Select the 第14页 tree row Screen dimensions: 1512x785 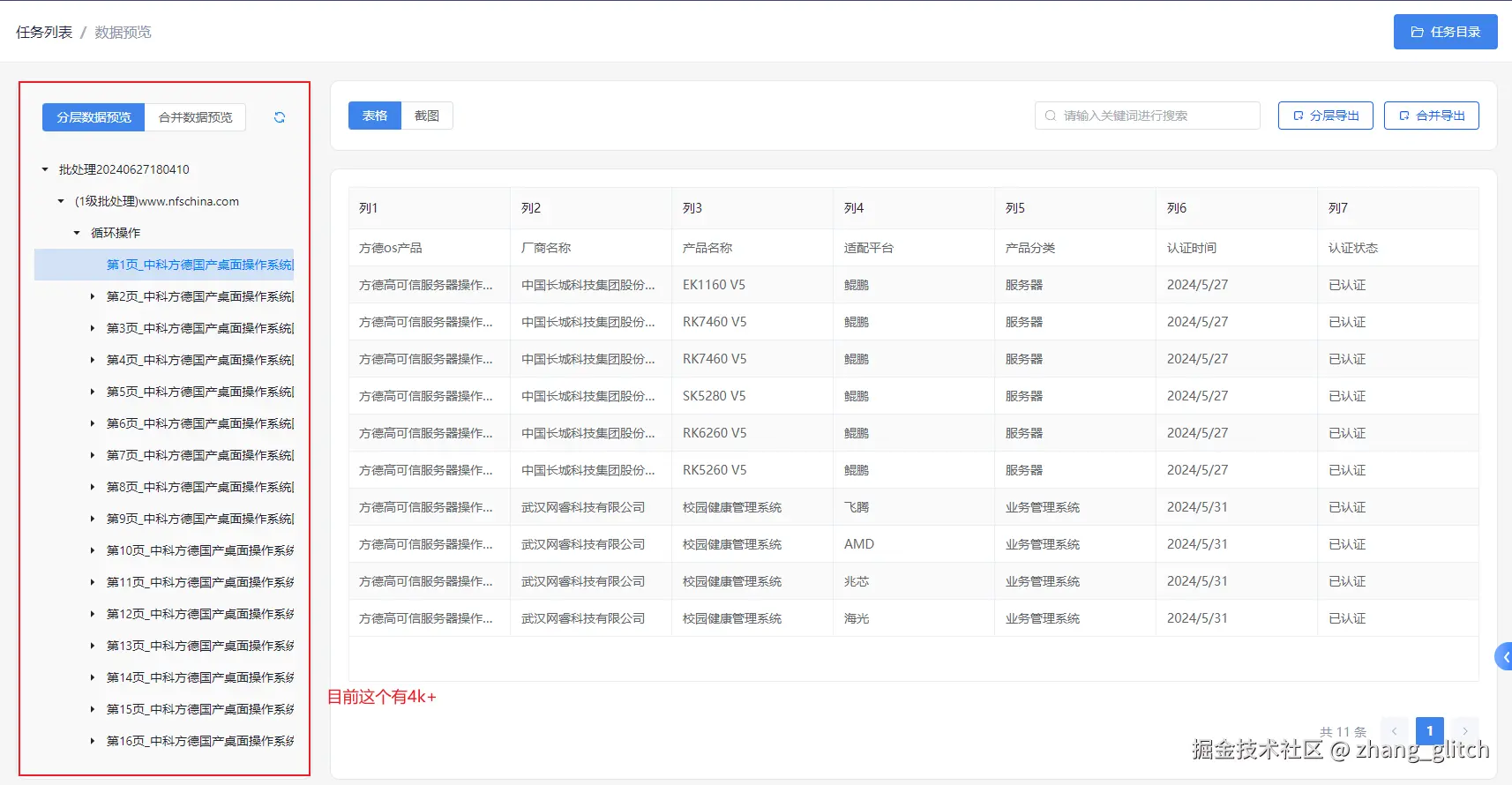point(164,677)
